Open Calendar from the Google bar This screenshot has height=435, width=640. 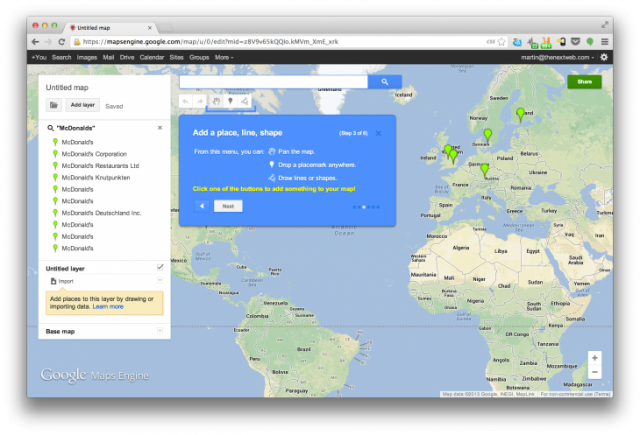(x=152, y=57)
